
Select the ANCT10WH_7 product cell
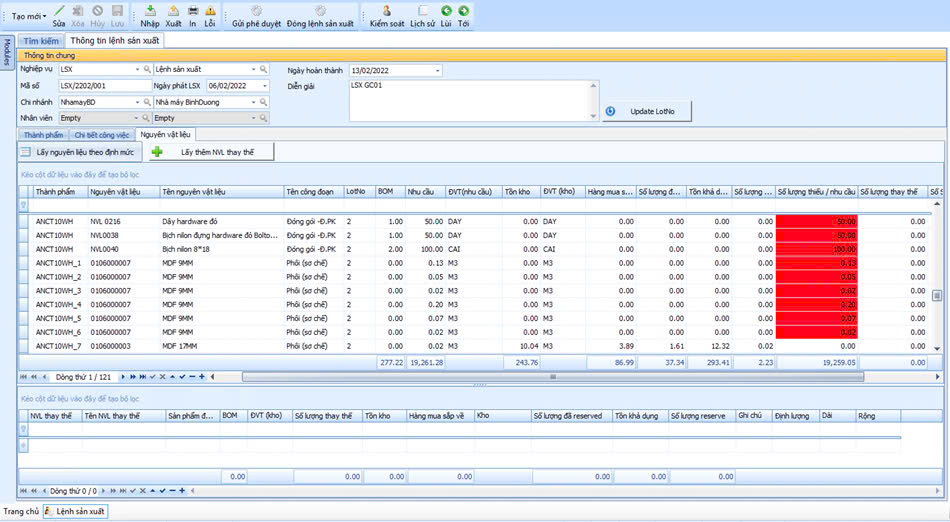pyautogui.click(x=59, y=346)
